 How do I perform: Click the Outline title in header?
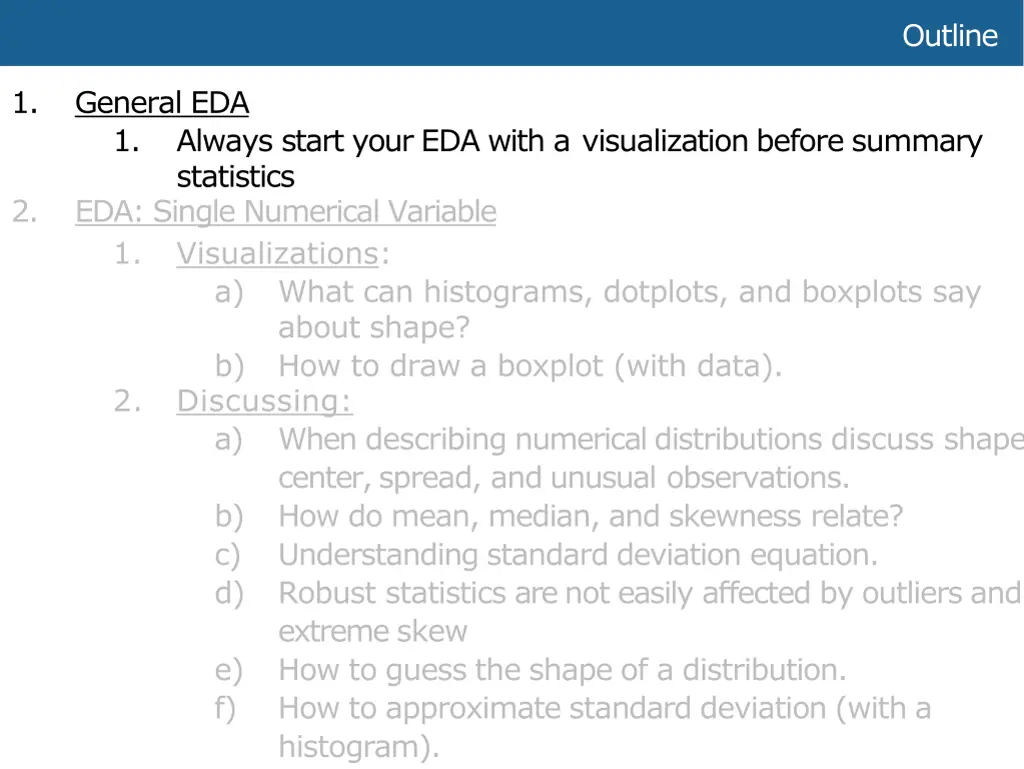[x=950, y=36]
